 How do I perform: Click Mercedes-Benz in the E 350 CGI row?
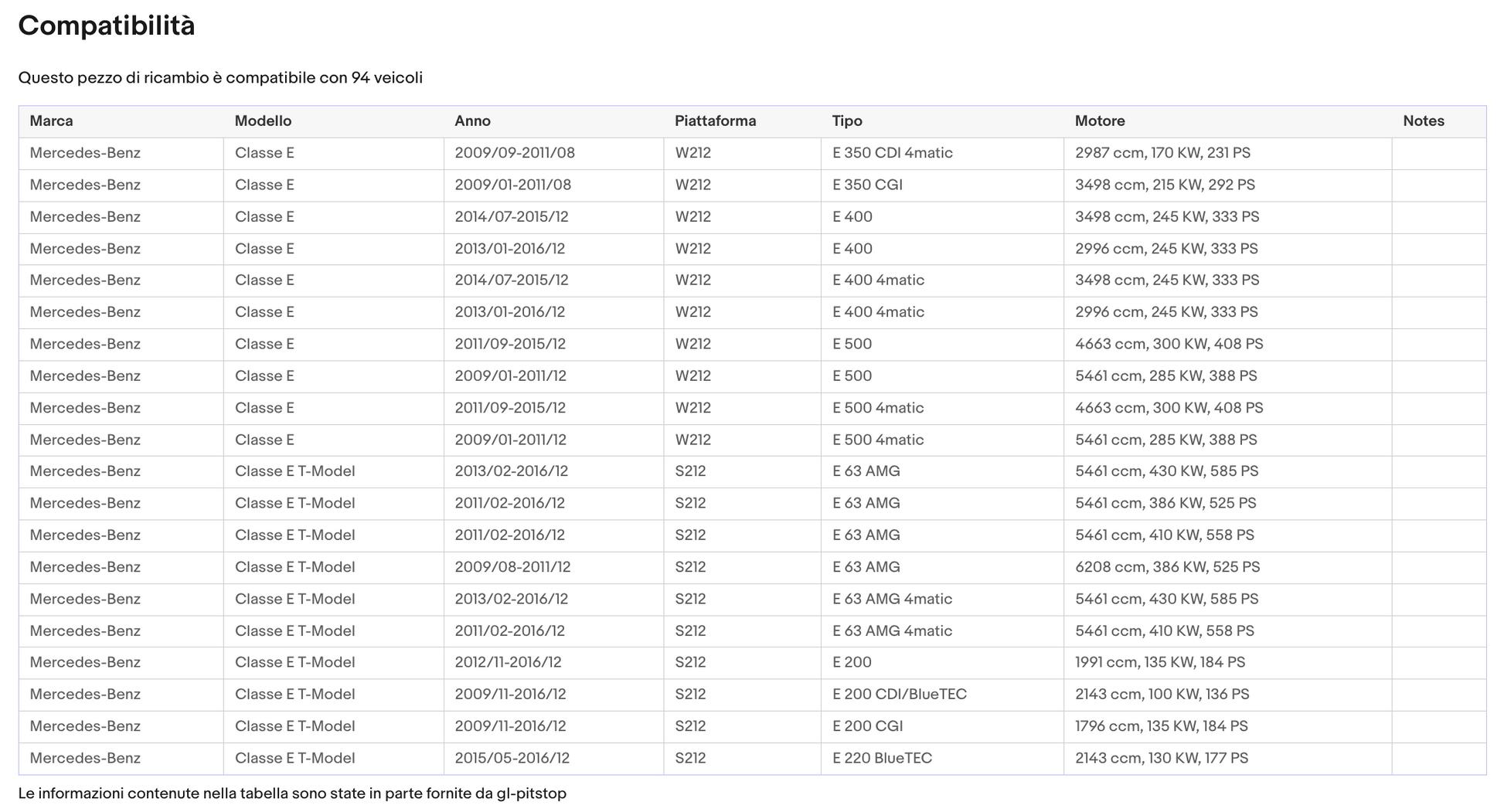point(85,185)
